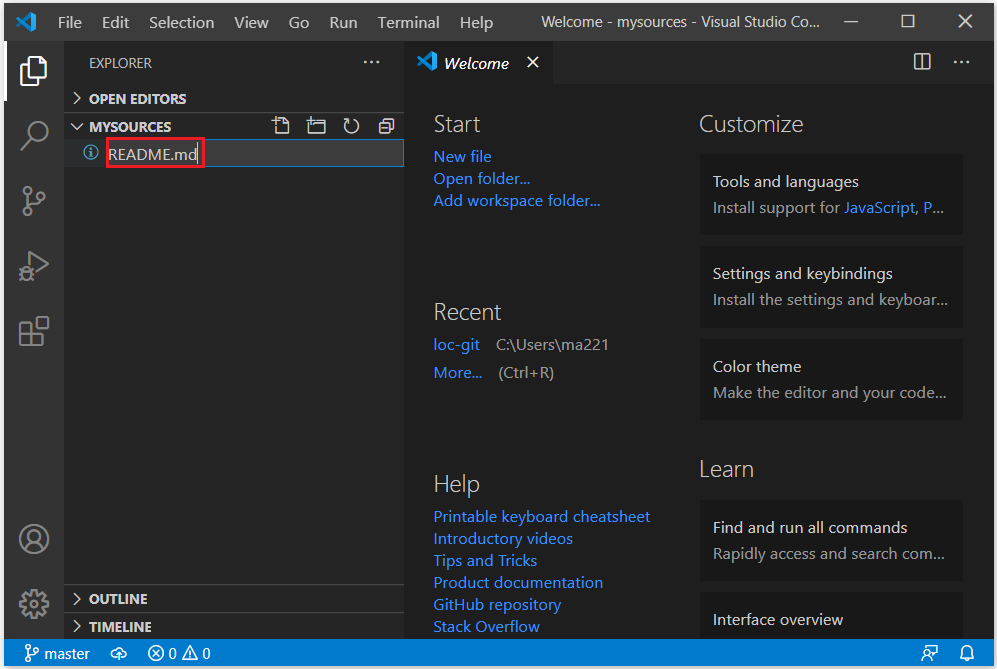Open the Manage gear icon
The width and height of the screenshot is (997, 669).
(34, 603)
